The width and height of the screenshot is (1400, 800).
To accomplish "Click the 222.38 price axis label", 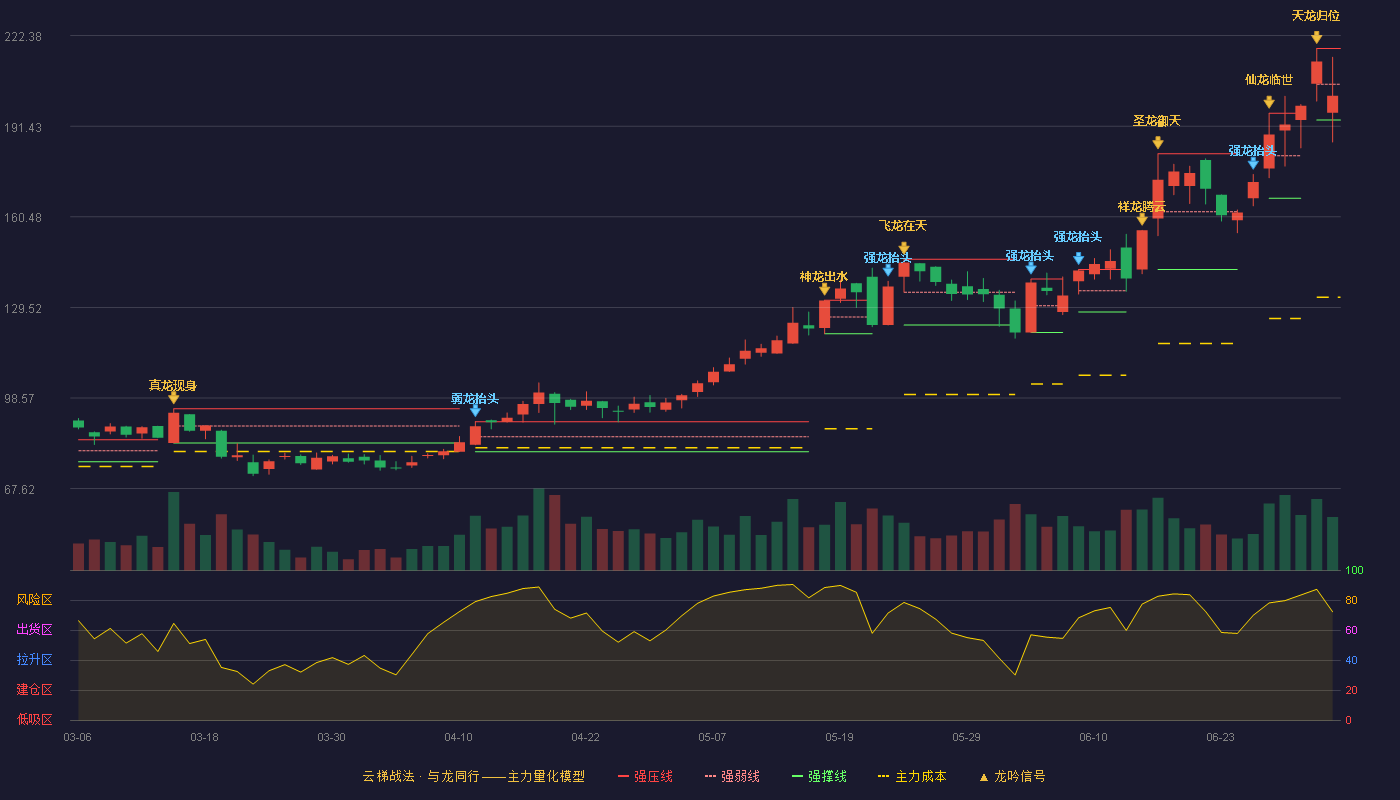I will (23, 36).
